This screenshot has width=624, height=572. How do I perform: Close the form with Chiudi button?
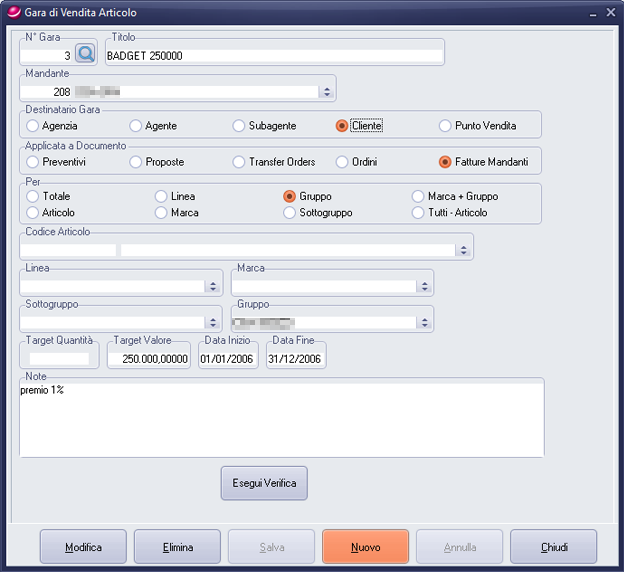click(x=553, y=547)
